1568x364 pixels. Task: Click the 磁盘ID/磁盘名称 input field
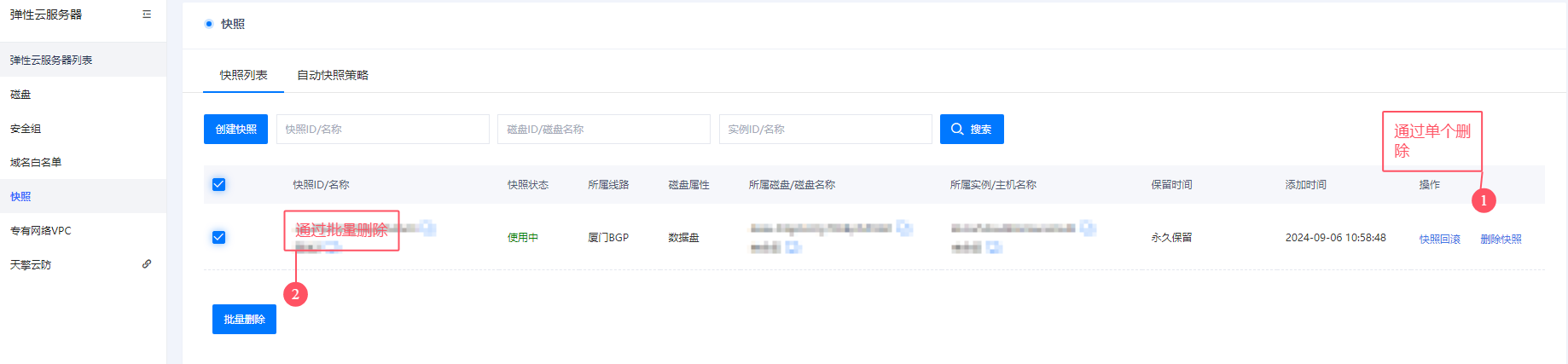(x=603, y=130)
